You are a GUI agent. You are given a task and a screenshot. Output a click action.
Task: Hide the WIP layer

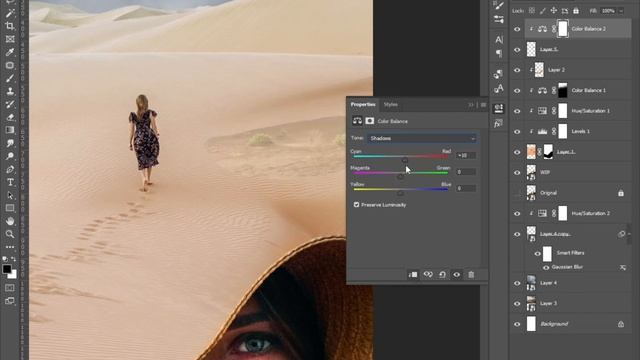[x=517, y=172]
